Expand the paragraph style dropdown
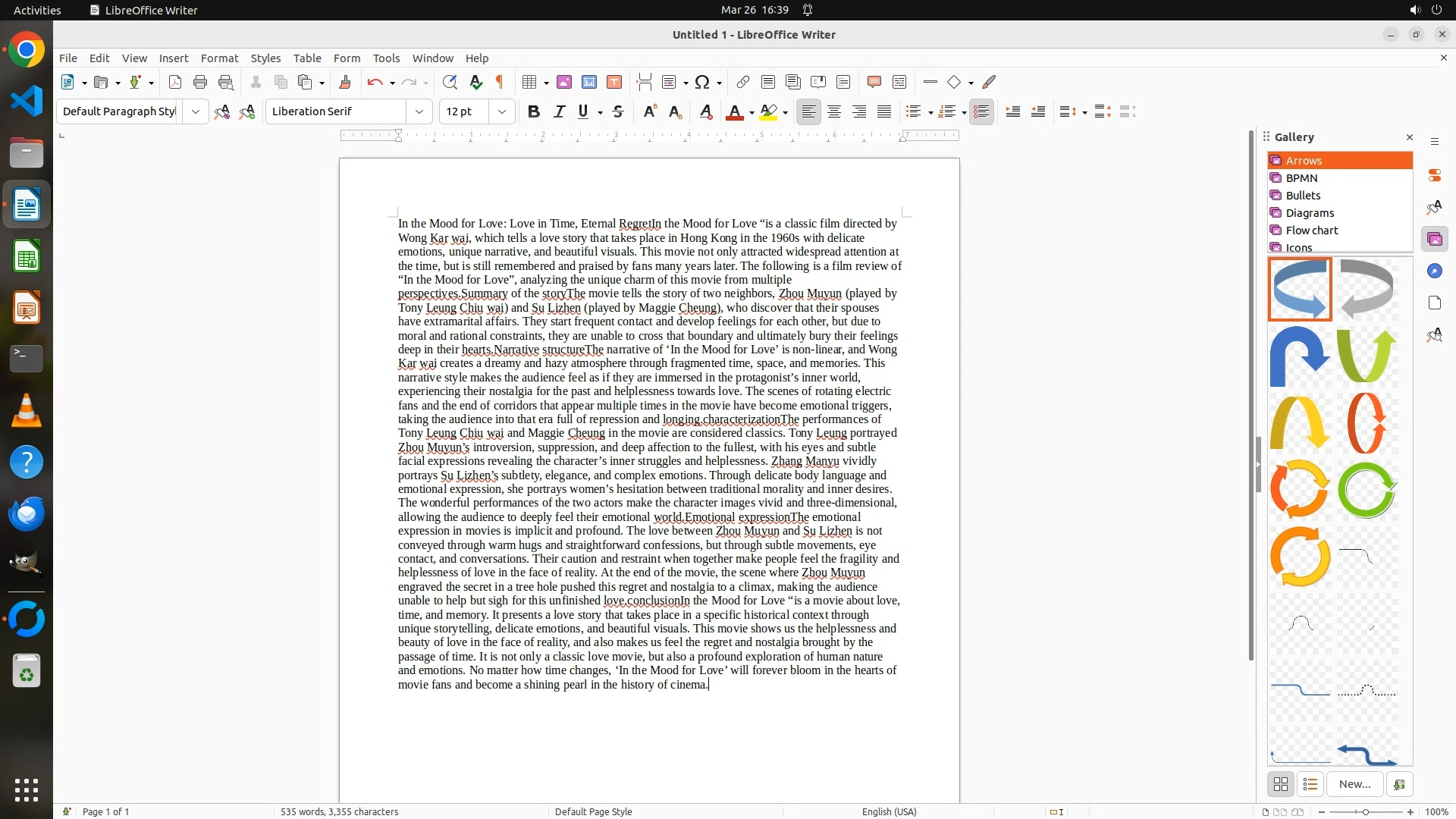This screenshot has height=819, width=1456. tap(196, 111)
